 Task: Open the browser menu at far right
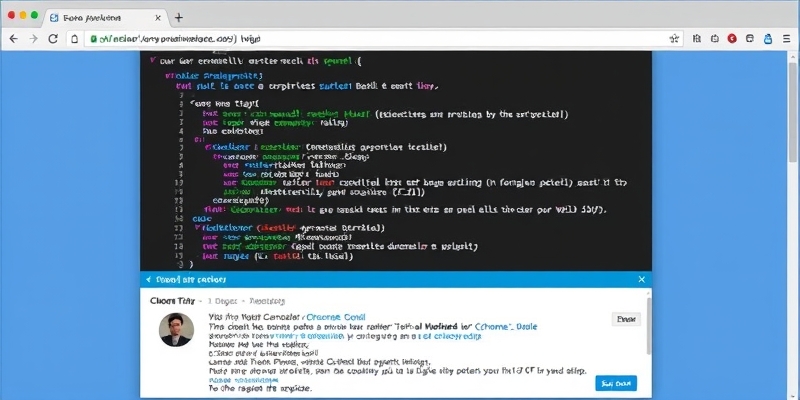click(x=785, y=38)
